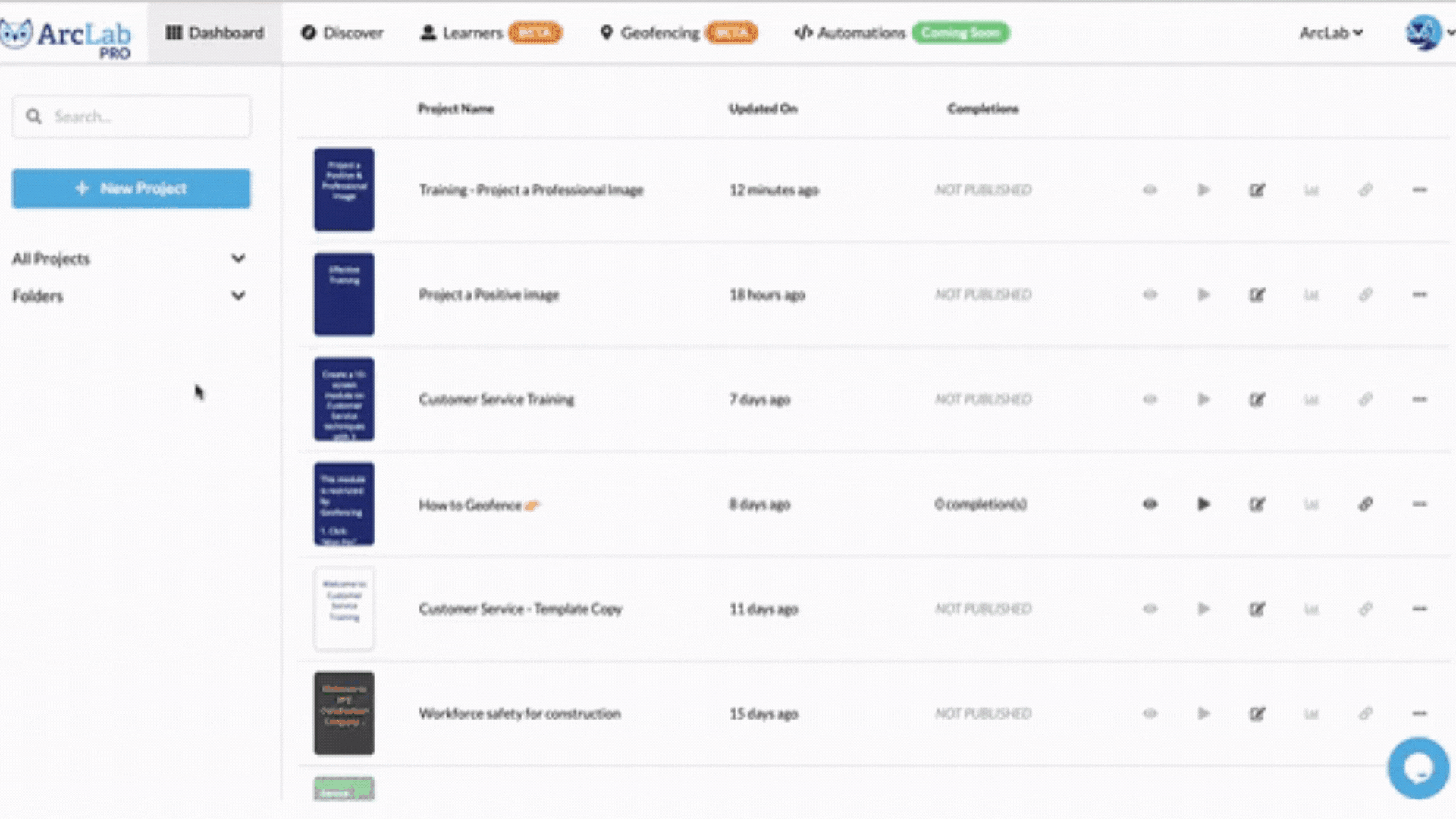Preview the How to Geofence project
The image size is (1456, 819).
click(1149, 504)
